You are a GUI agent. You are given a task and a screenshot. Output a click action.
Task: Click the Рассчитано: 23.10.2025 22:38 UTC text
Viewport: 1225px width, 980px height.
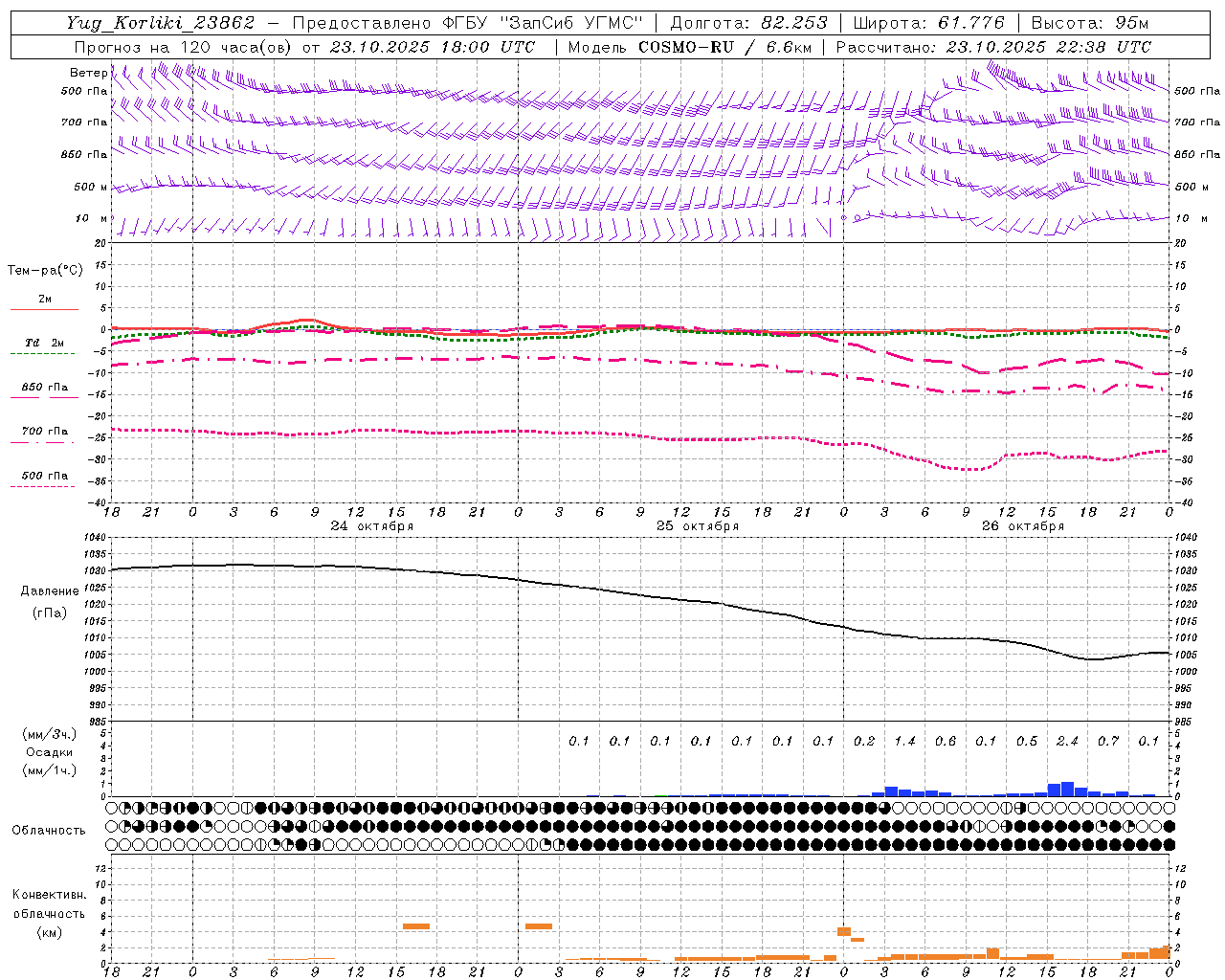[x=993, y=47]
